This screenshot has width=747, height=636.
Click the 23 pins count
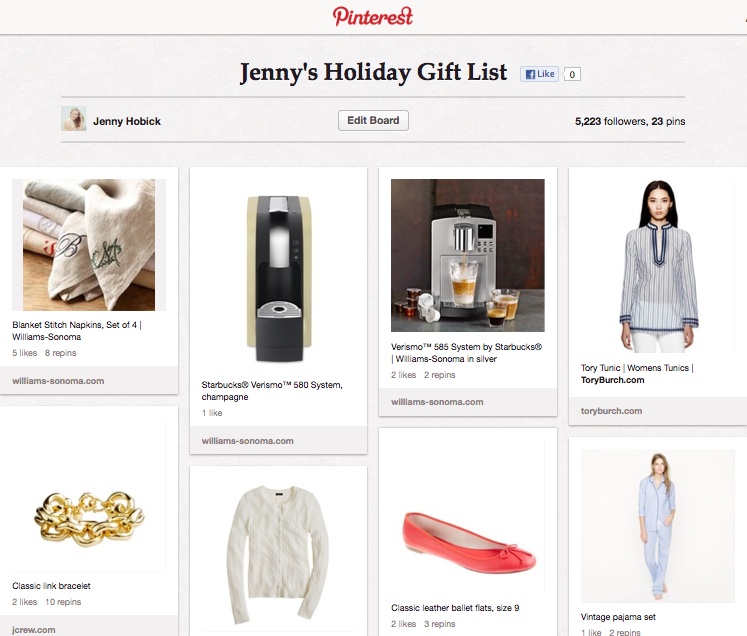click(x=668, y=121)
